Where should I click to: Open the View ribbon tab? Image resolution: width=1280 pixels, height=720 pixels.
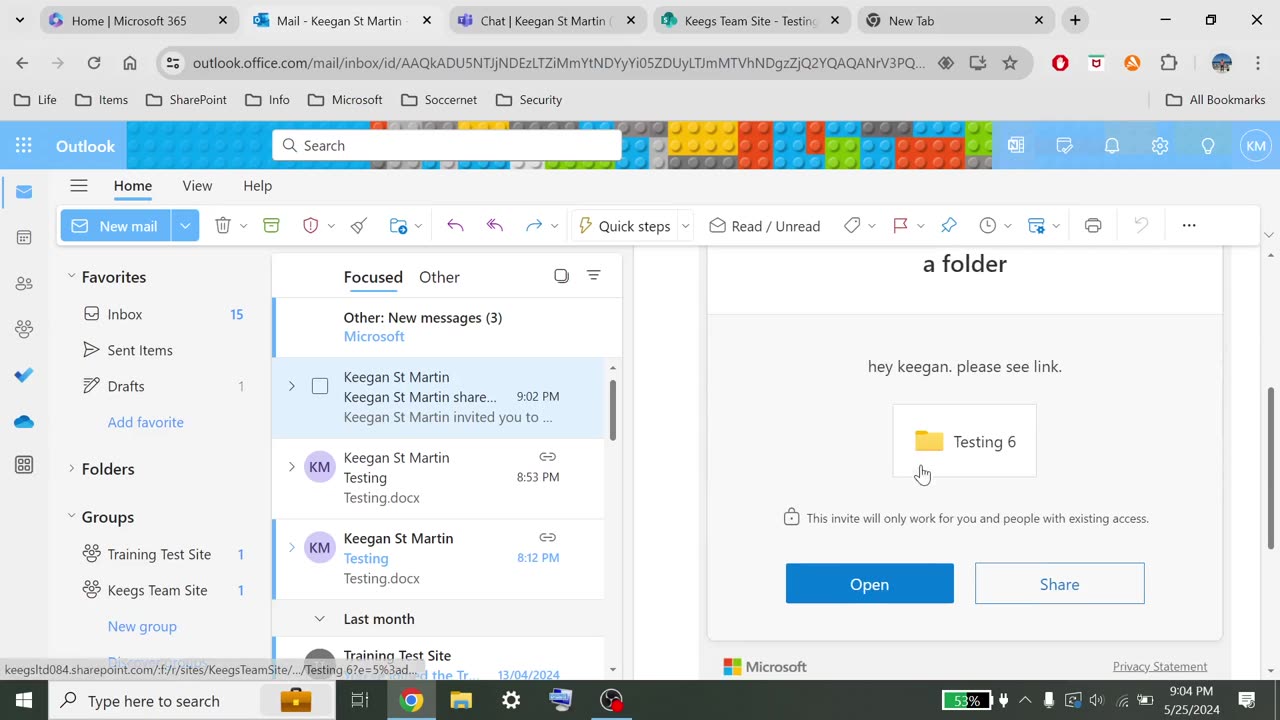click(197, 186)
